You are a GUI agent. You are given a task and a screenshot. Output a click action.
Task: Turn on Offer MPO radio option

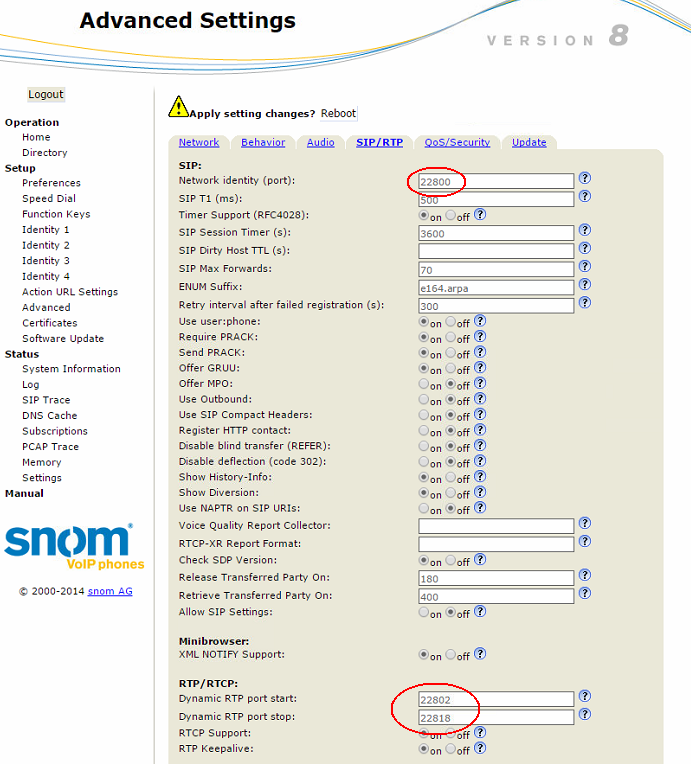424,385
